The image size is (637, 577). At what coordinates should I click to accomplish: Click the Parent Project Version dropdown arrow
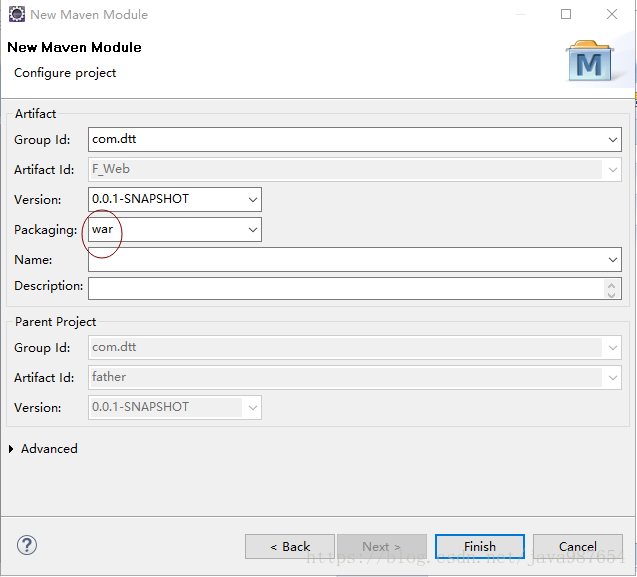click(x=253, y=408)
